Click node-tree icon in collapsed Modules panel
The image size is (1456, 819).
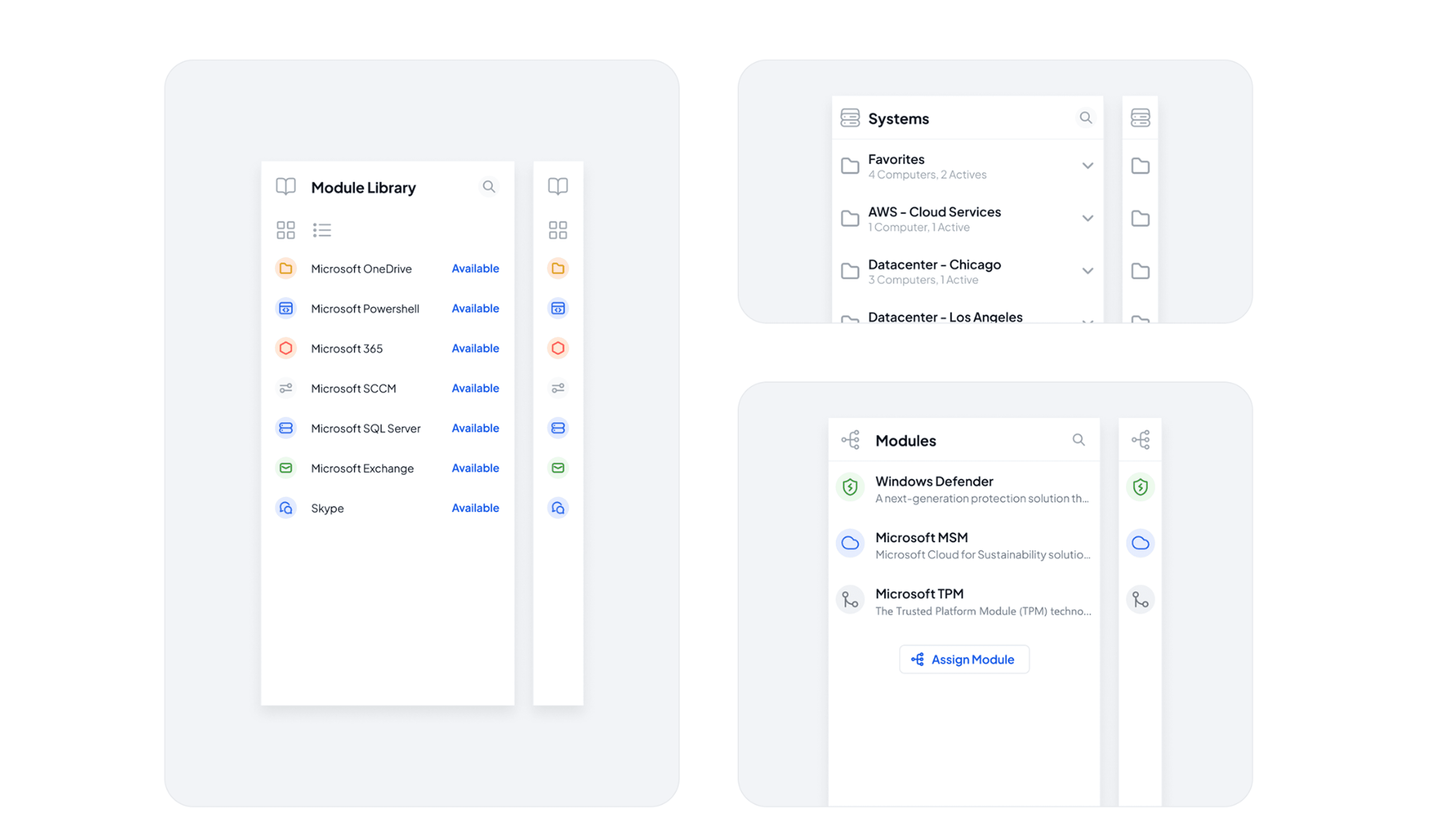click(x=1140, y=440)
